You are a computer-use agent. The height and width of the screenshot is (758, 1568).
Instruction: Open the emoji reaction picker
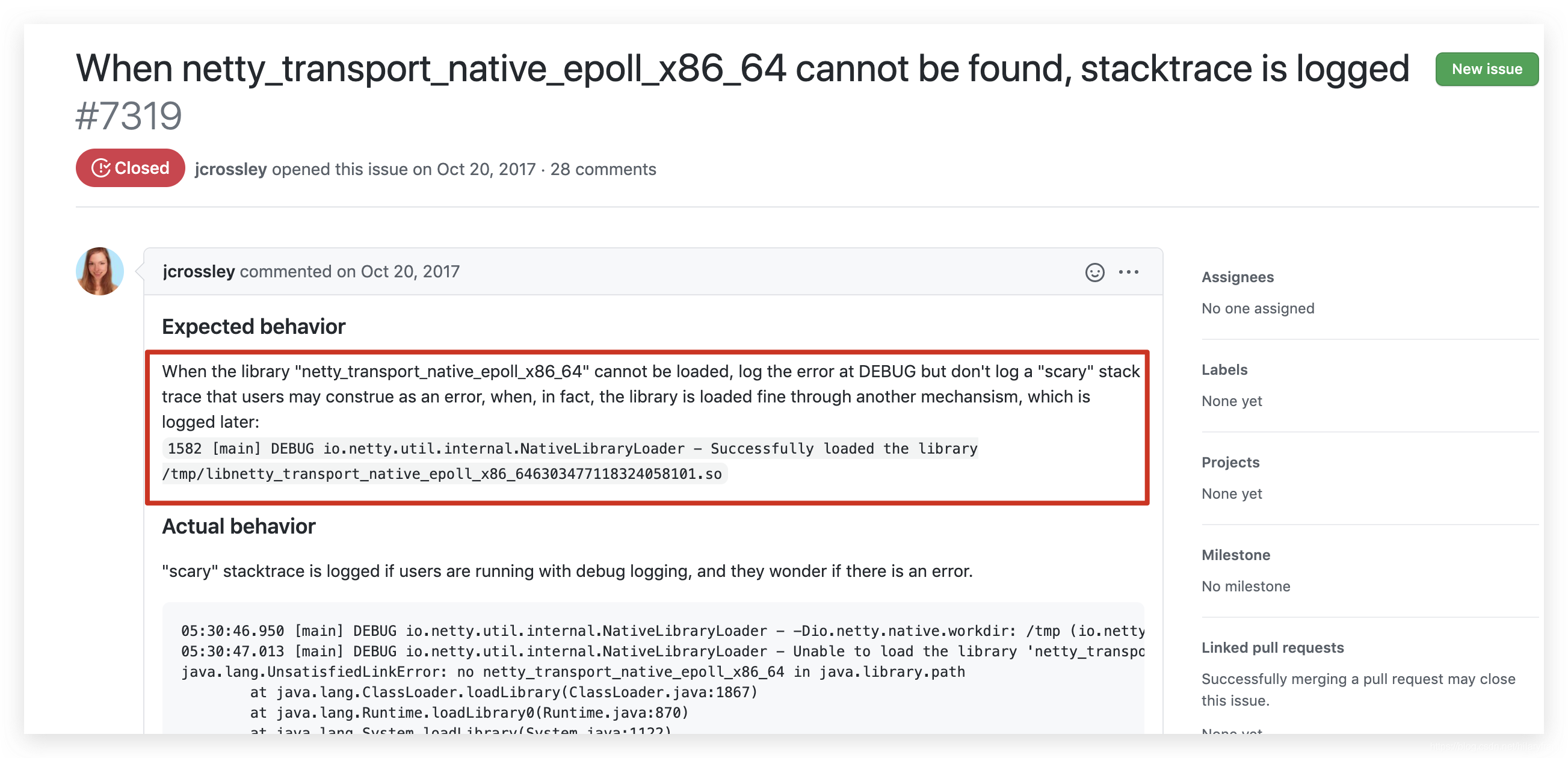pos(1094,272)
